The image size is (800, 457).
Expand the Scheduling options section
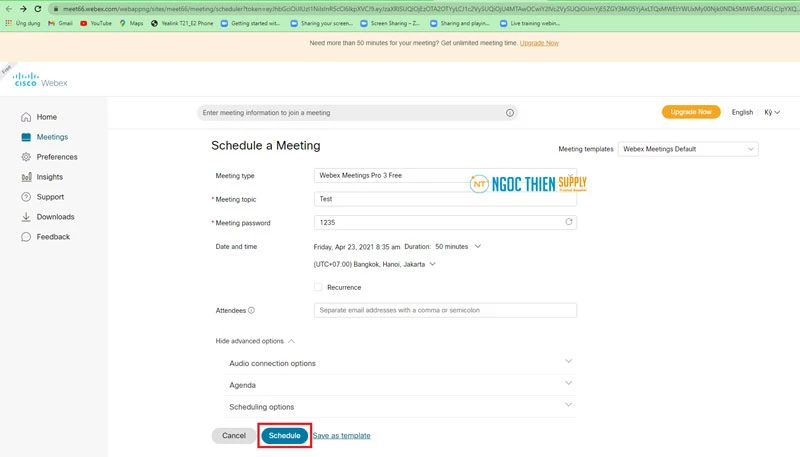pyautogui.click(x=401, y=407)
